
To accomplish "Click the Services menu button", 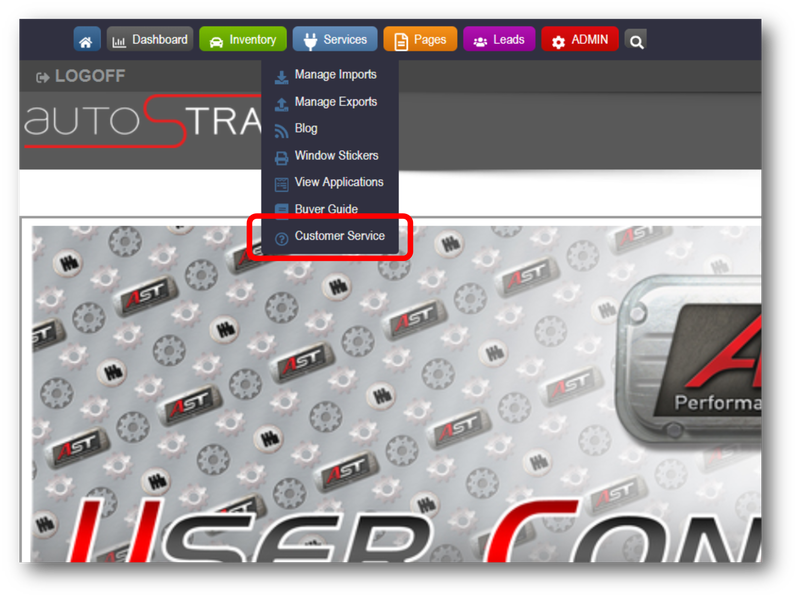I will [x=335, y=40].
